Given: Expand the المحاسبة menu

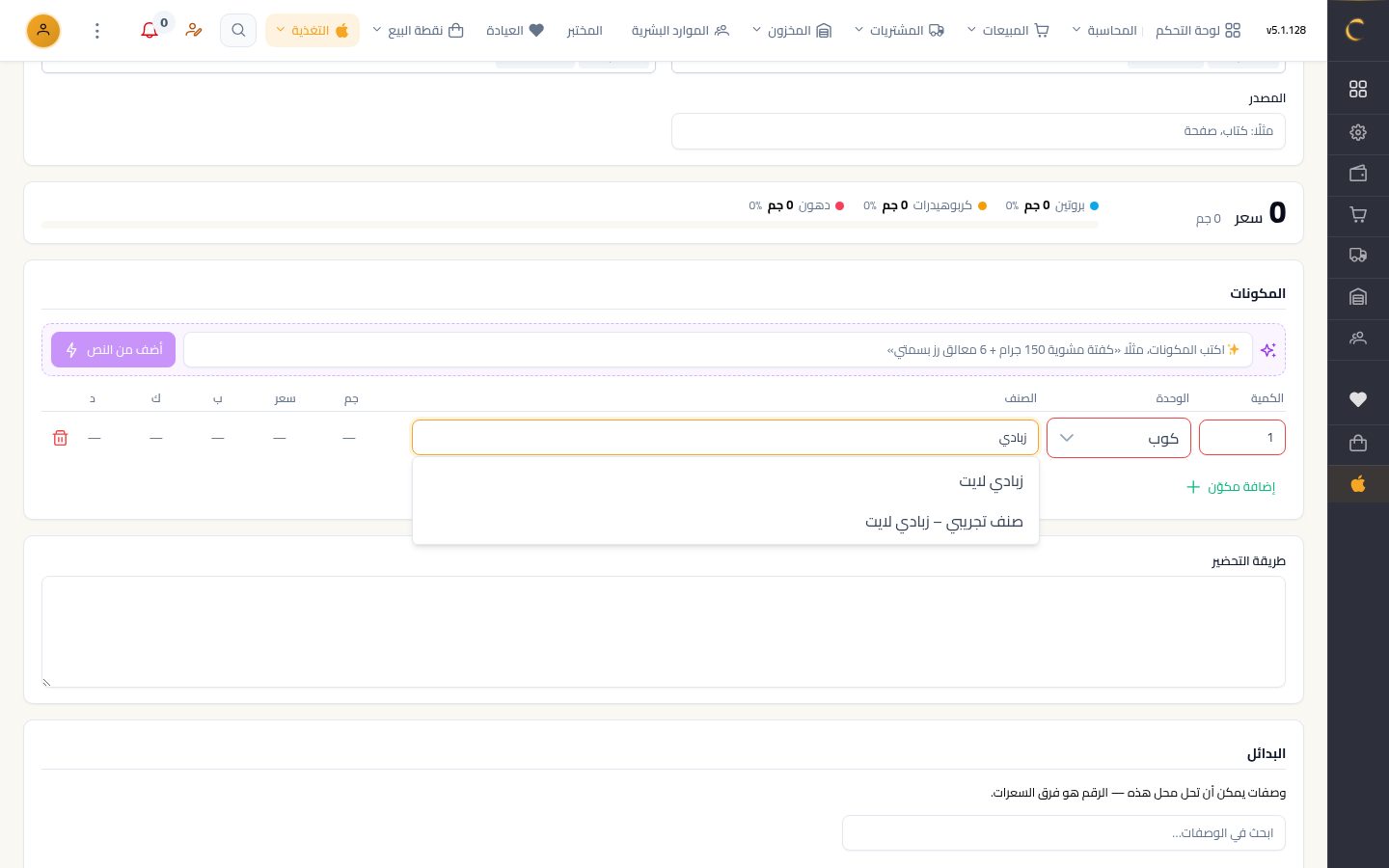Looking at the screenshot, I should [x=1104, y=31].
